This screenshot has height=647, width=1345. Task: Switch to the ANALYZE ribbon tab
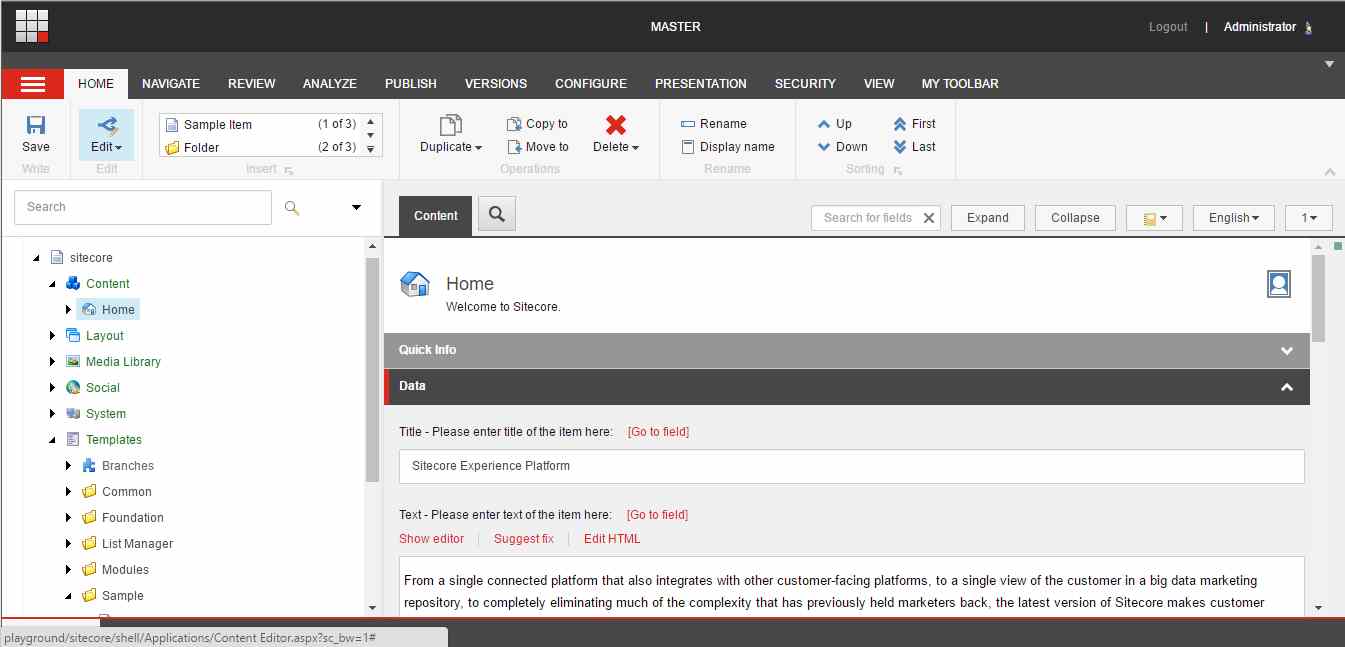[x=330, y=84]
